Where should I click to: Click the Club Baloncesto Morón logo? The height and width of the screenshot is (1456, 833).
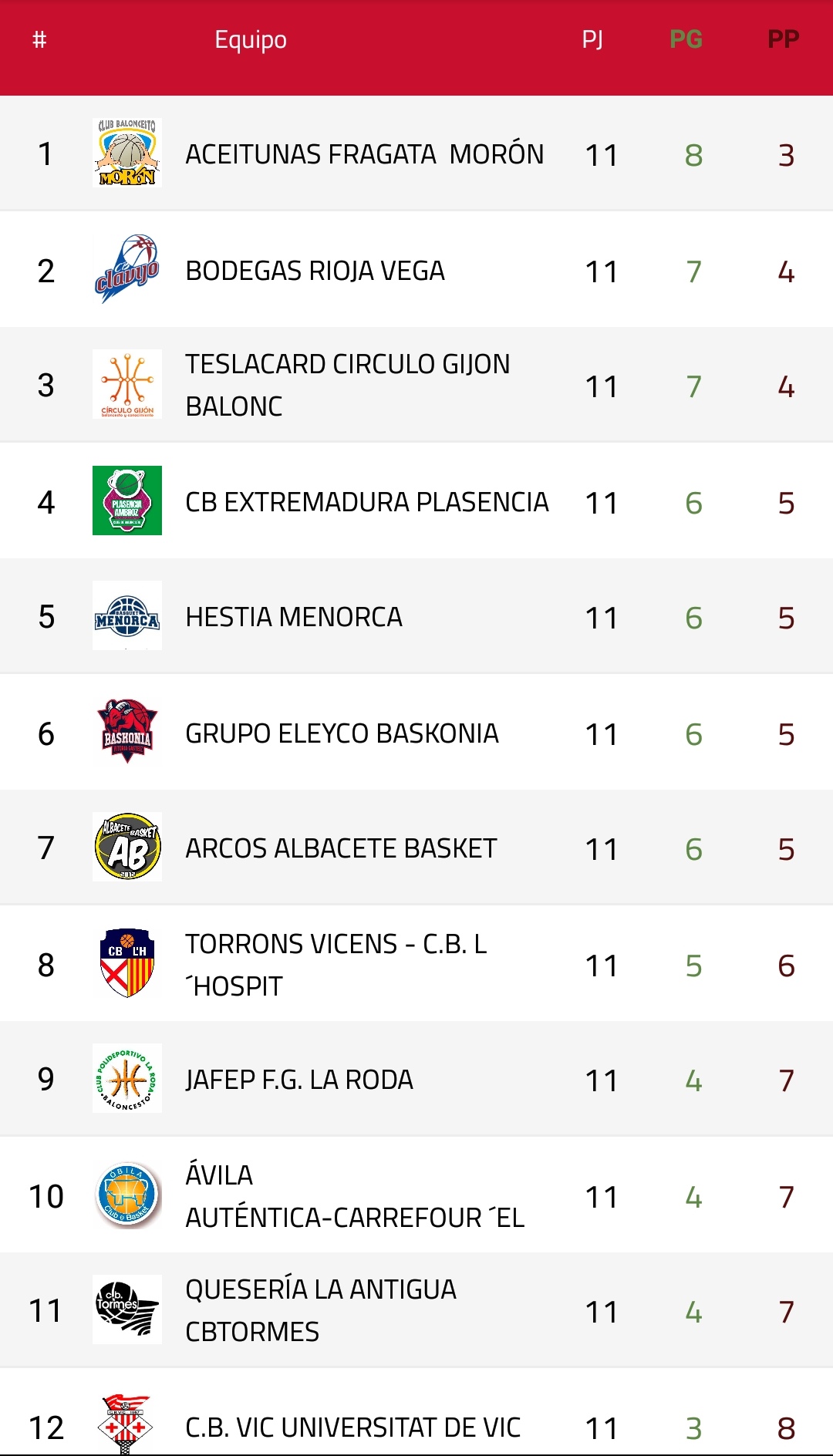tap(127, 153)
